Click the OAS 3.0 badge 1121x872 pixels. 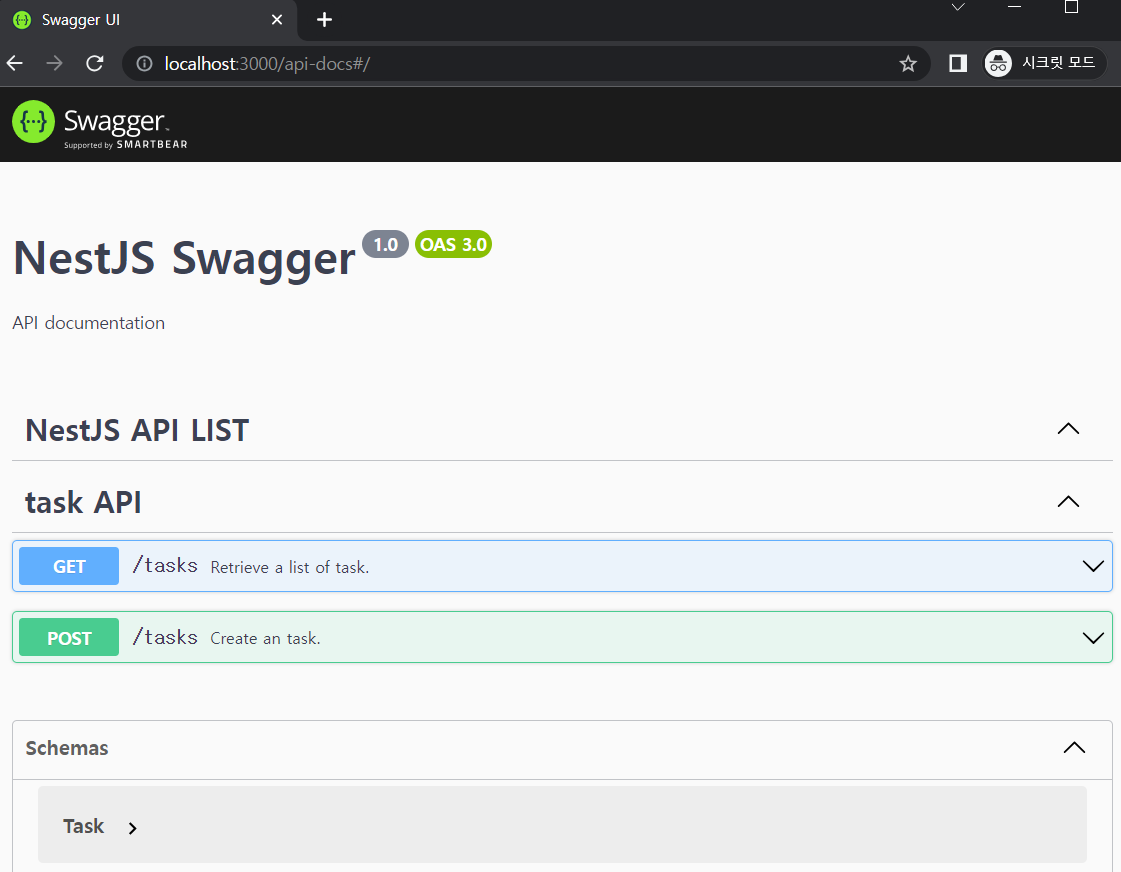(453, 244)
